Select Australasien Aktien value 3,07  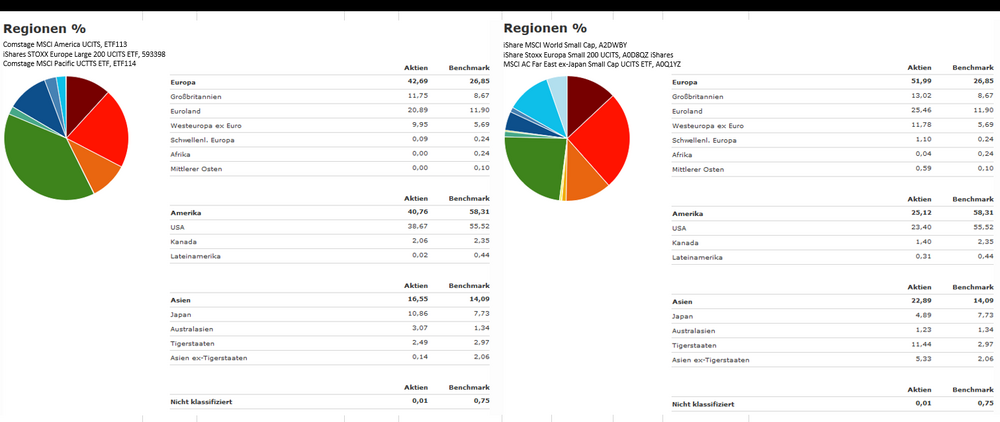pyautogui.click(x=420, y=328)
